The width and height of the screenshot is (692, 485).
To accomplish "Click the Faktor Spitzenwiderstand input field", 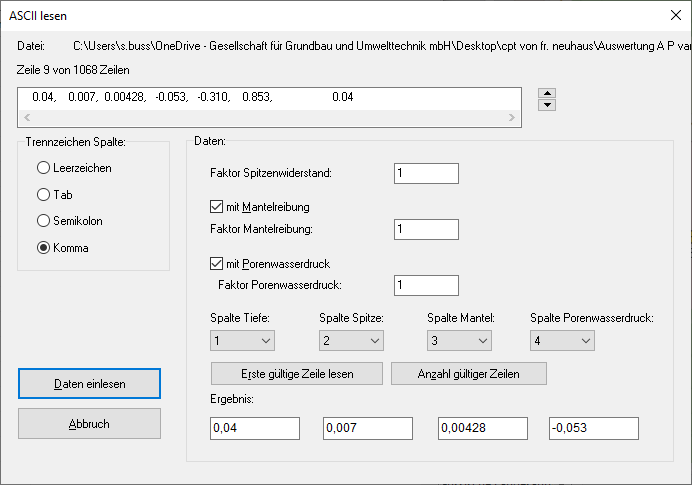I will (426, 173).
